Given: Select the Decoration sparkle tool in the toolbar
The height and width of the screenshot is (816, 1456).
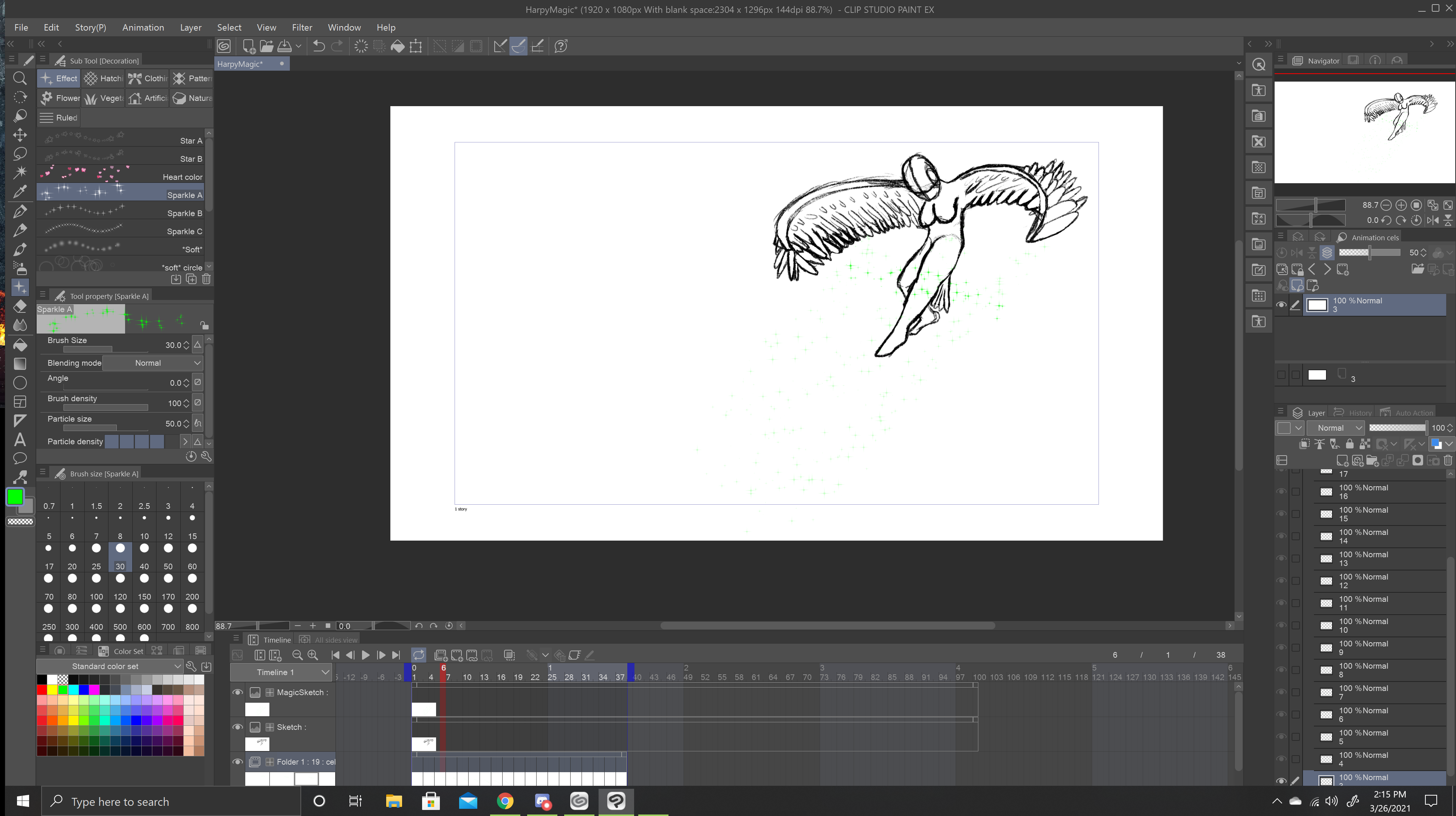Looking at the screenshot, I should click(x=20, y=287).
